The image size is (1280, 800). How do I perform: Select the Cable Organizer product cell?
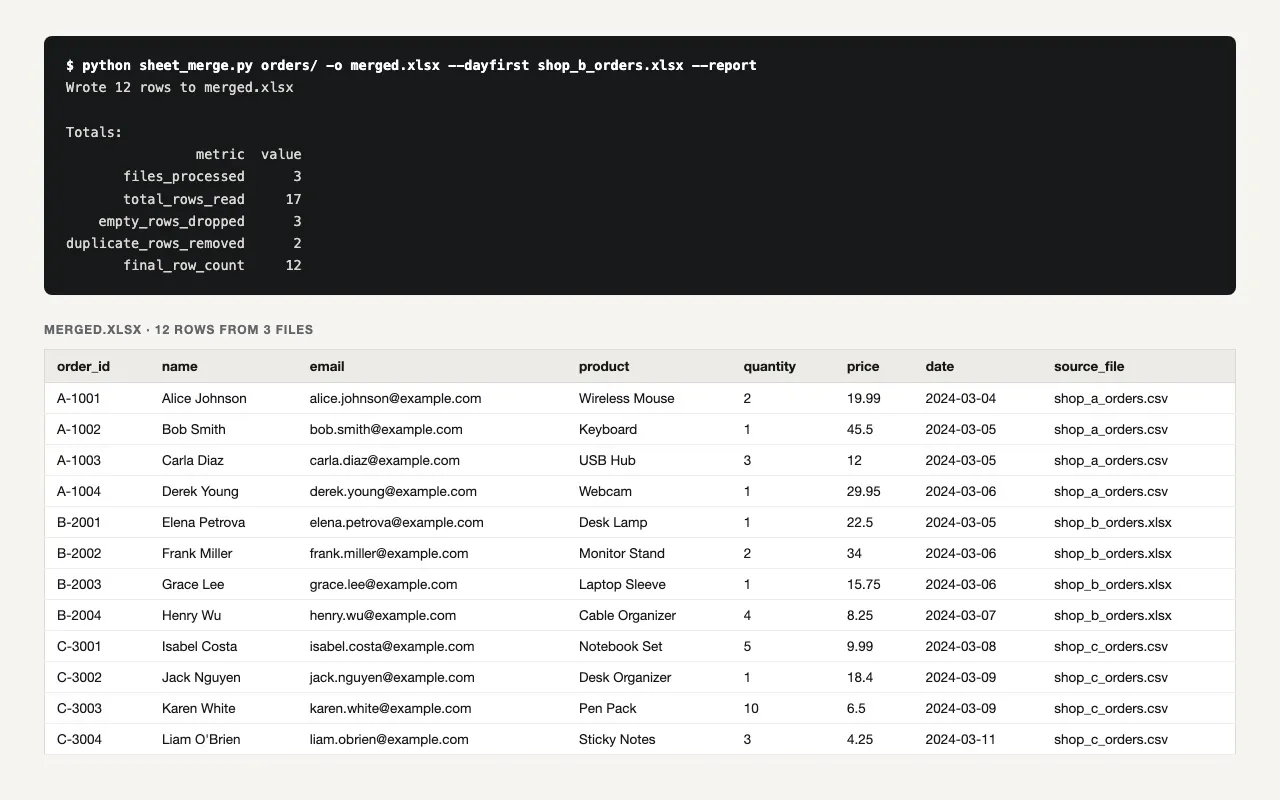pyautogui.click(x=627, y=615)
